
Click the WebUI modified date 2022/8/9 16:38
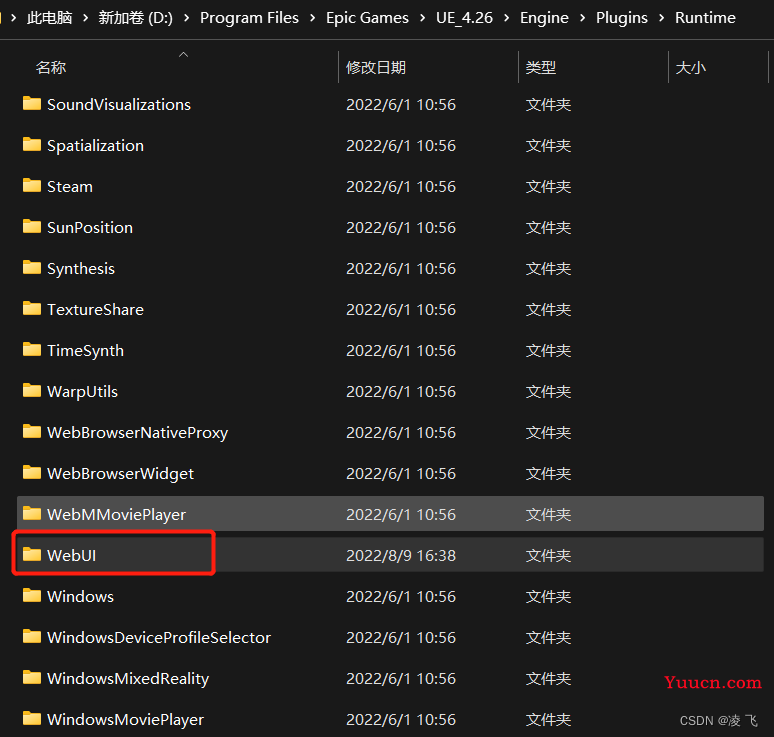tap(401, 555)
